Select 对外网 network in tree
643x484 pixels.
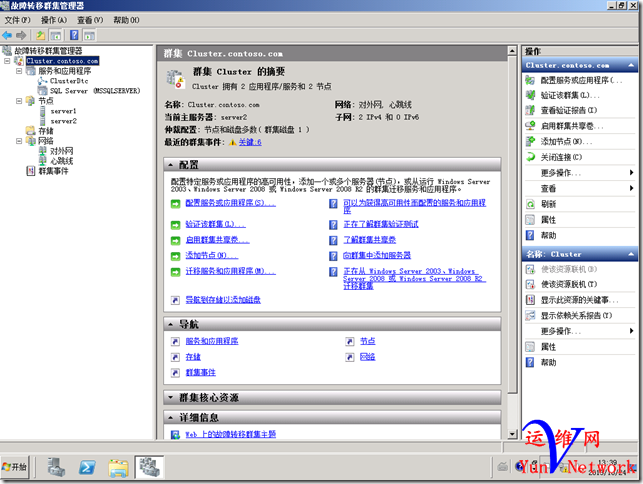[x=62, y=151]
